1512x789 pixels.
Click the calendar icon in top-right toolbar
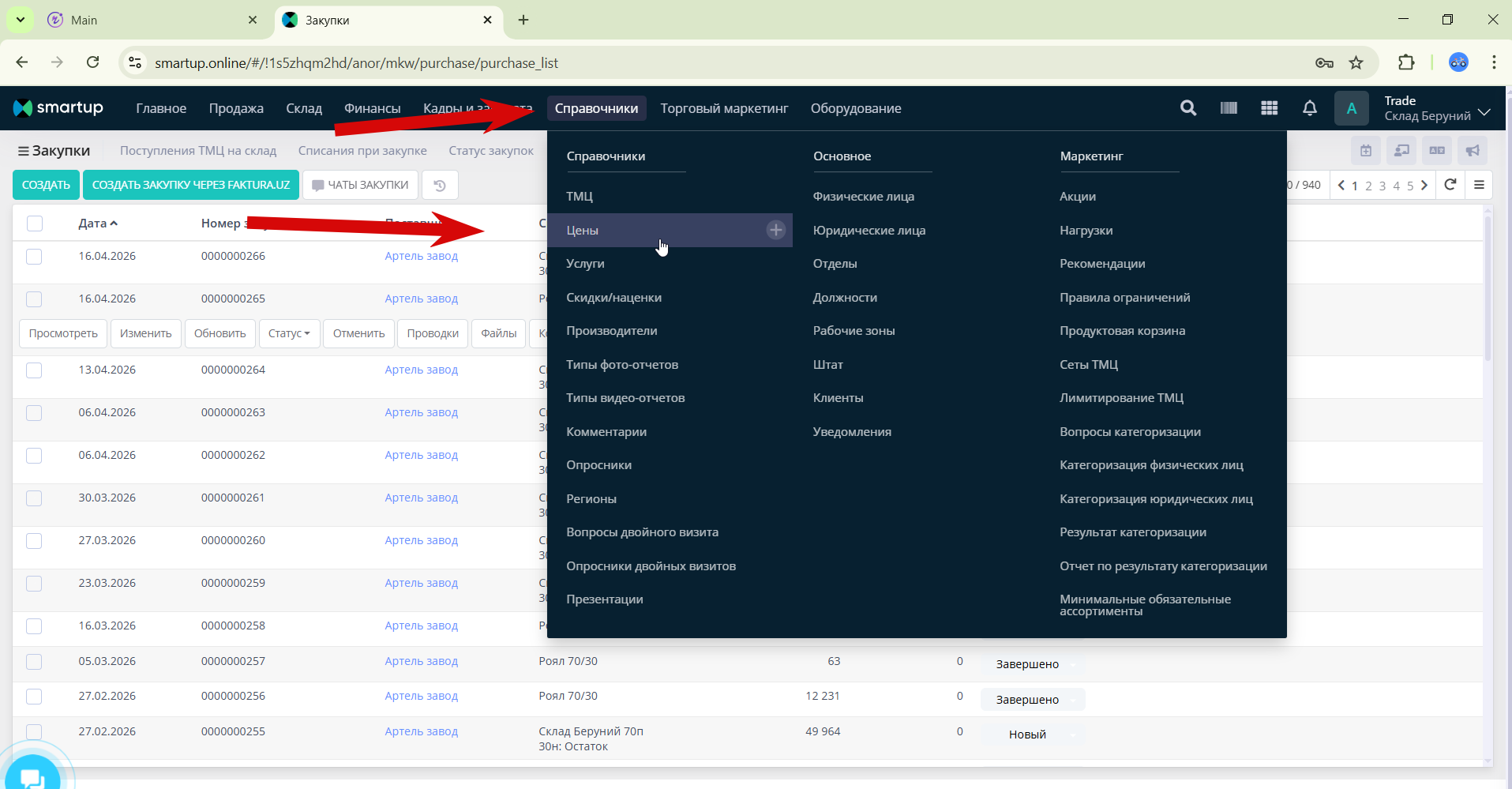tap(1365, 150)
